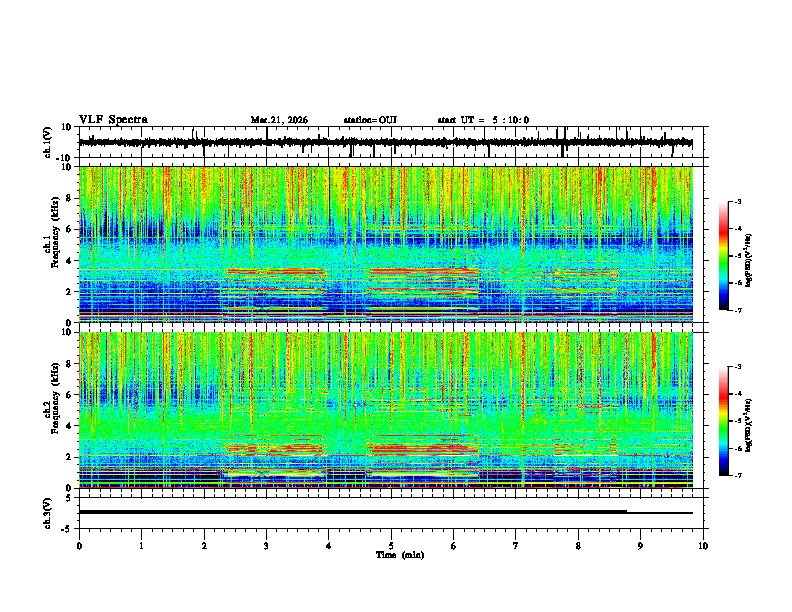Click the "7" tick on the Time axis
This screenshot has height=612, width=792.
click(x=516, y=546)
